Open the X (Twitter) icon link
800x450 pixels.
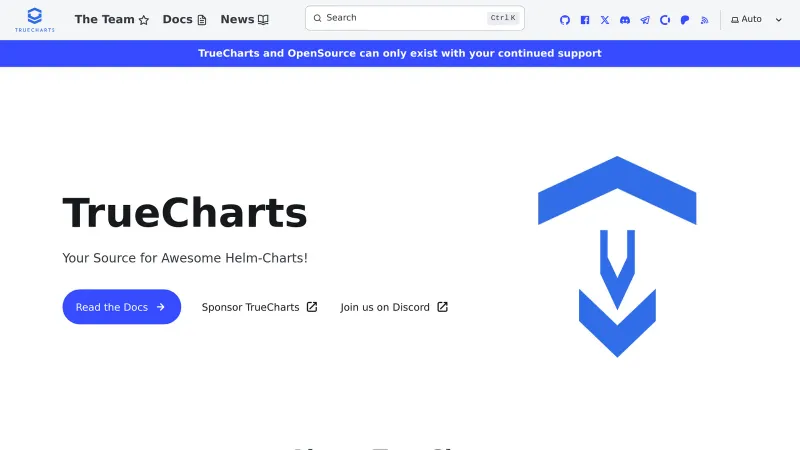[x=605, y=20]
